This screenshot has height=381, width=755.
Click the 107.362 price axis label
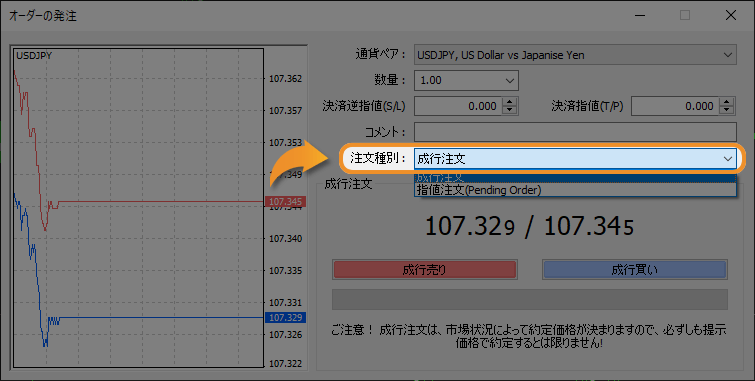click(x=285, y=79)
